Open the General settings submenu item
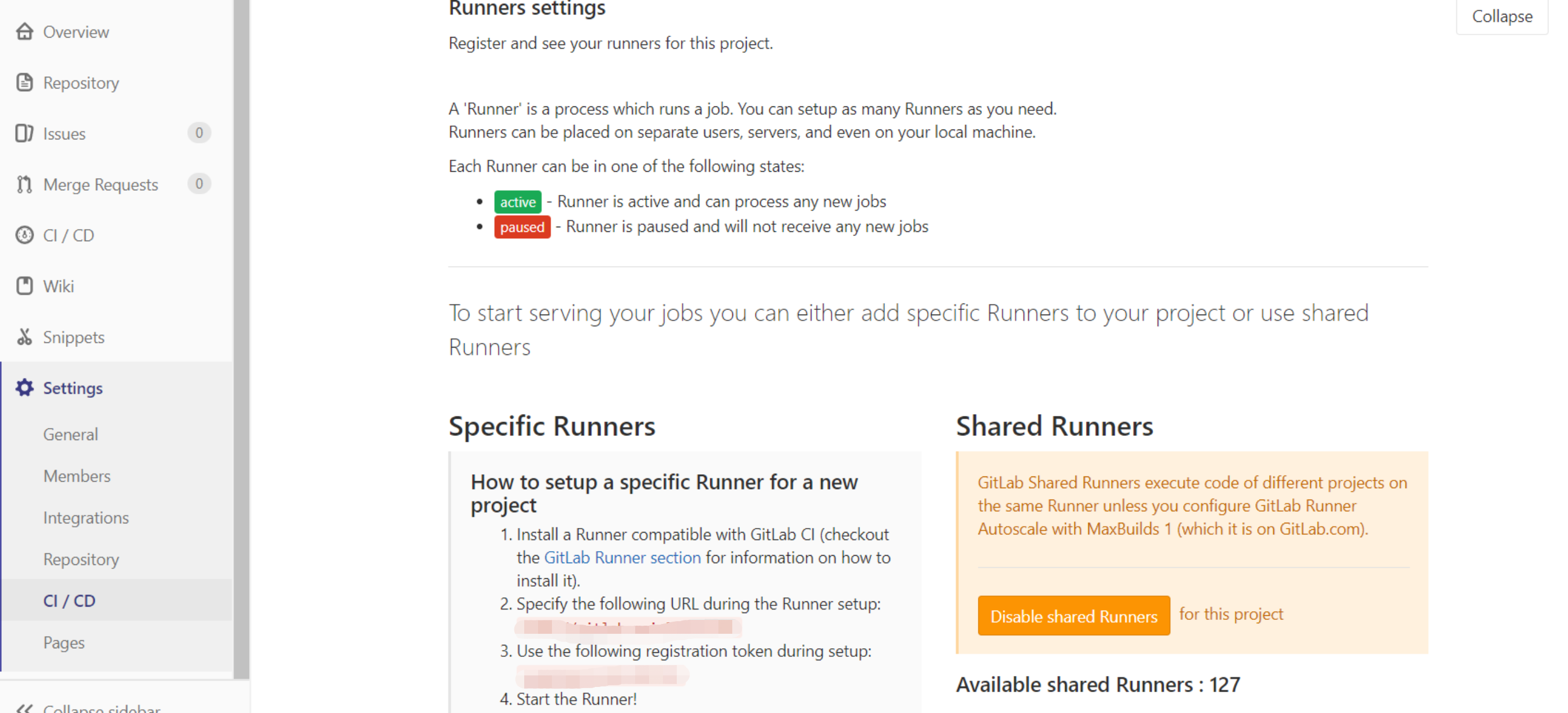 (x=71, y=434)
